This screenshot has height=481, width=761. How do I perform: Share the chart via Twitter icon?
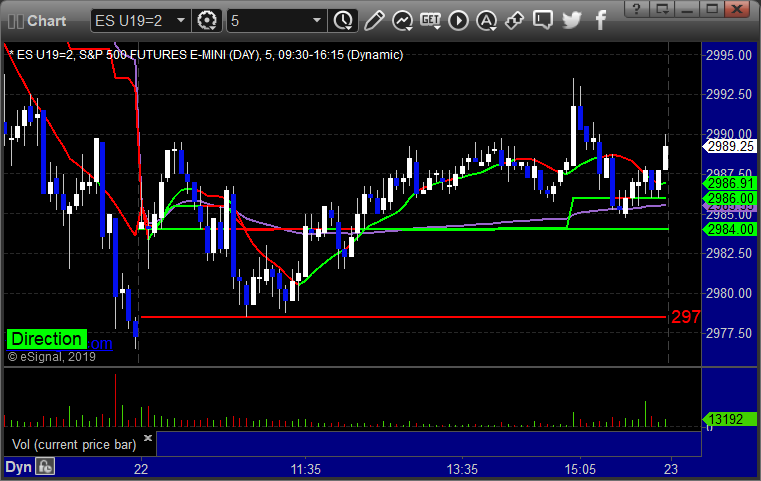coord(572,21)
